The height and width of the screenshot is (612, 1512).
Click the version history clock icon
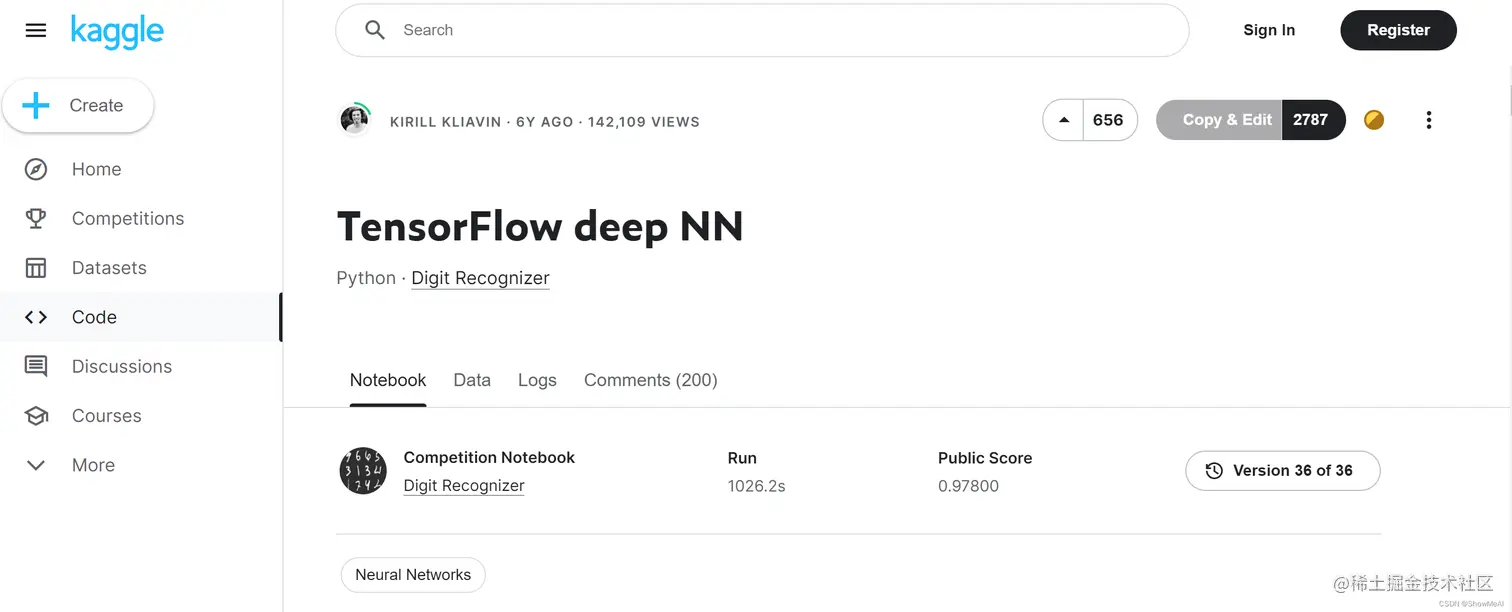tap(1214, 471)
